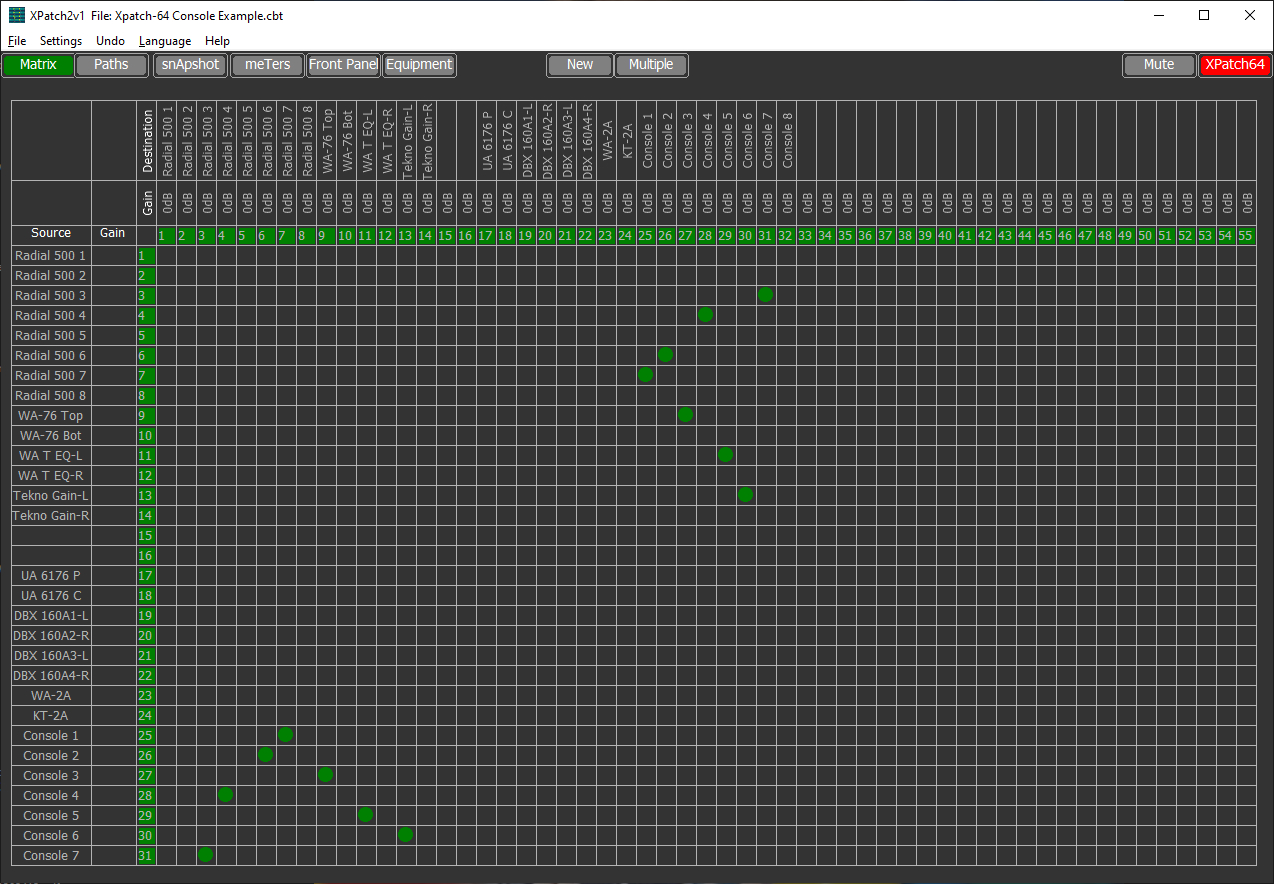
Task: Open the snApshot view
Action: click(190, 64)
